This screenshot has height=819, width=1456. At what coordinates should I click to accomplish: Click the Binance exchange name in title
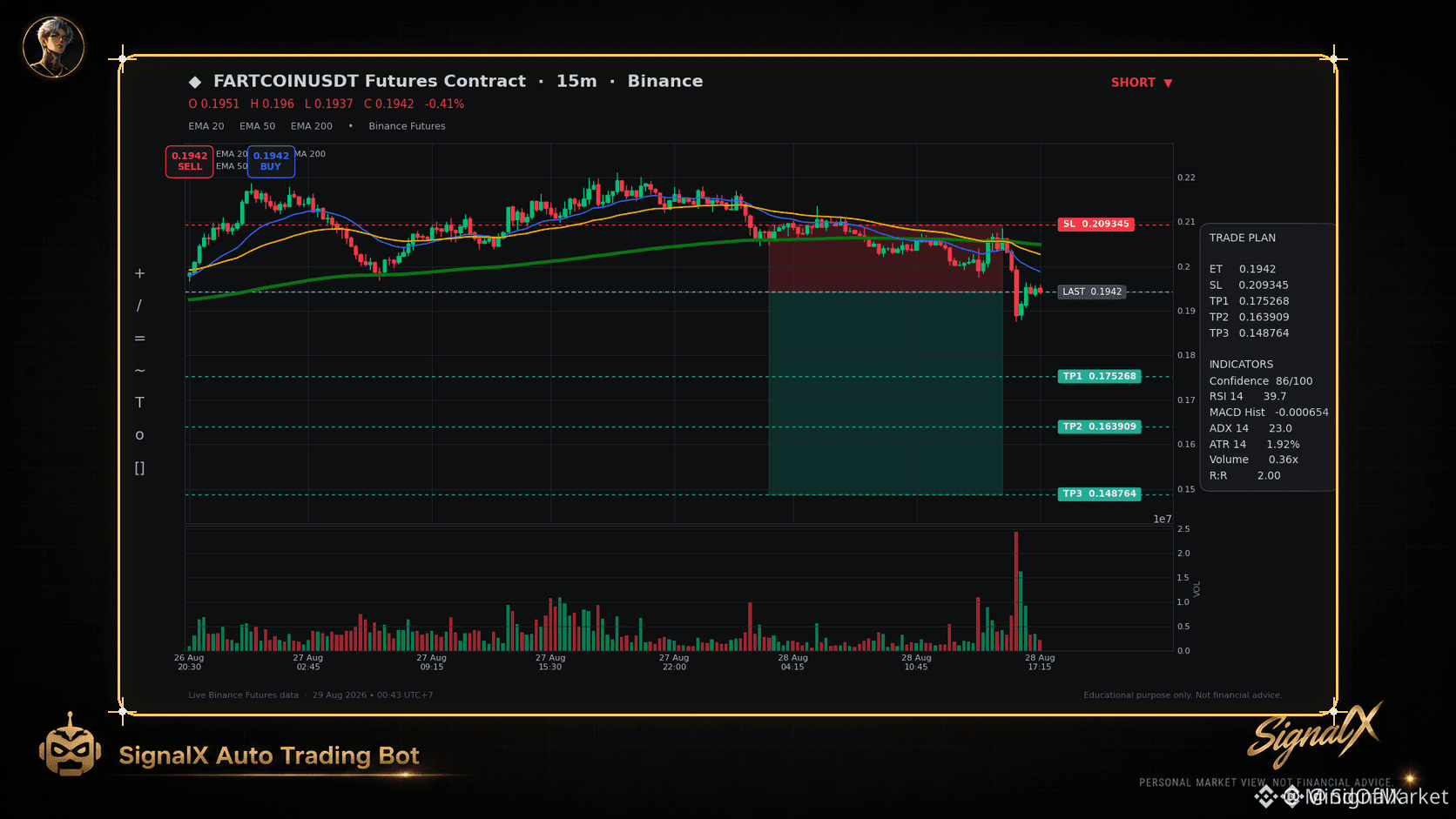665,81
